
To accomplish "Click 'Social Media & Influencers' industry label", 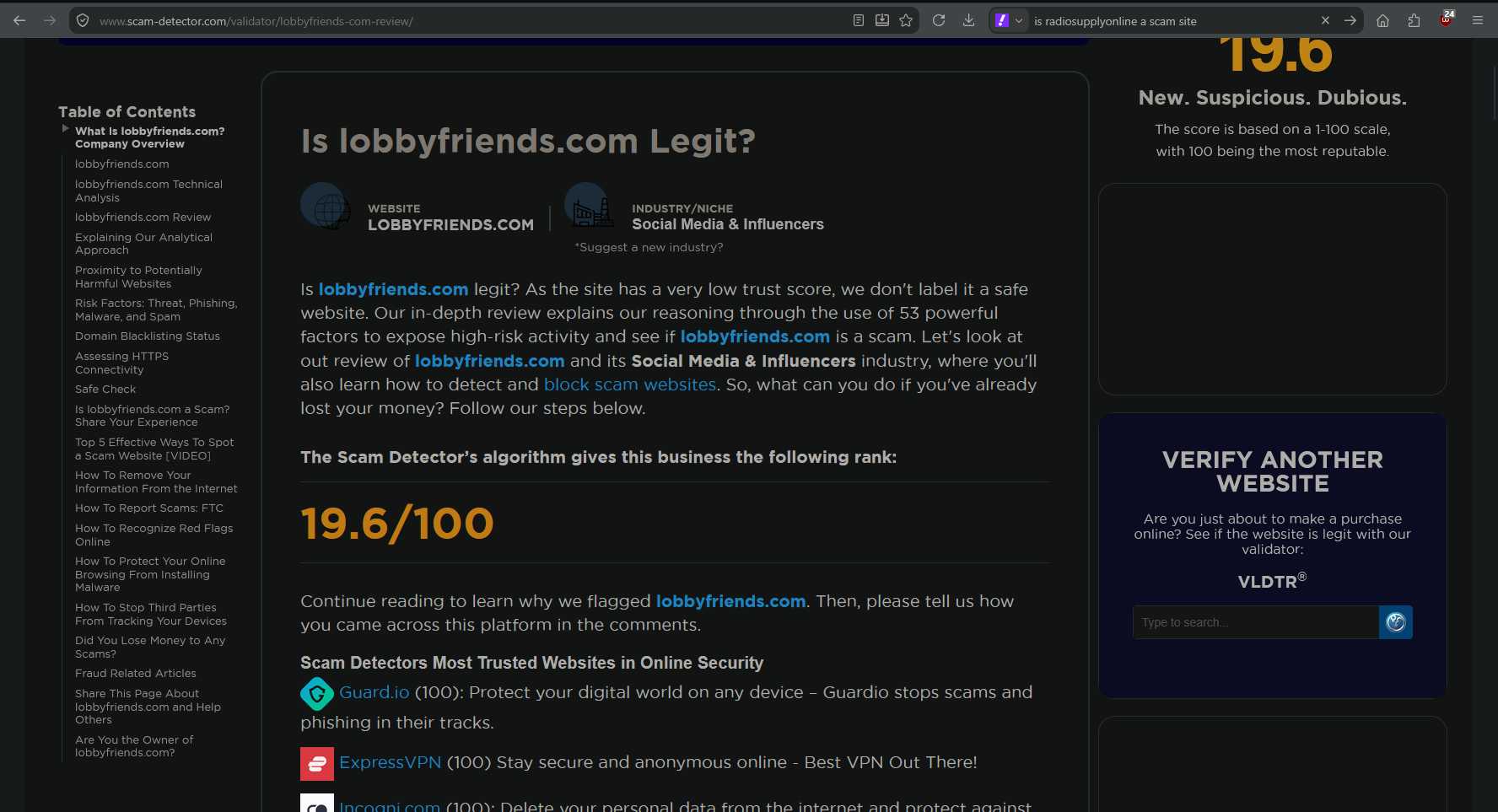I will (x=728, y=224).
